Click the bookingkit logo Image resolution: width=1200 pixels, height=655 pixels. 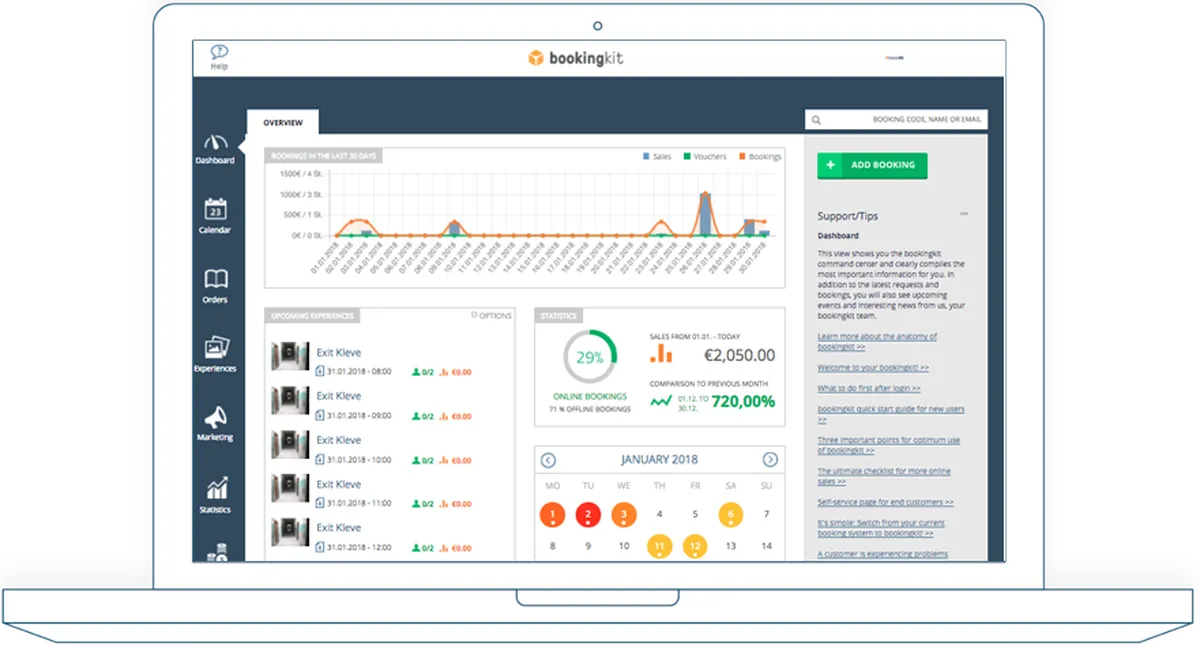[575, 58]
